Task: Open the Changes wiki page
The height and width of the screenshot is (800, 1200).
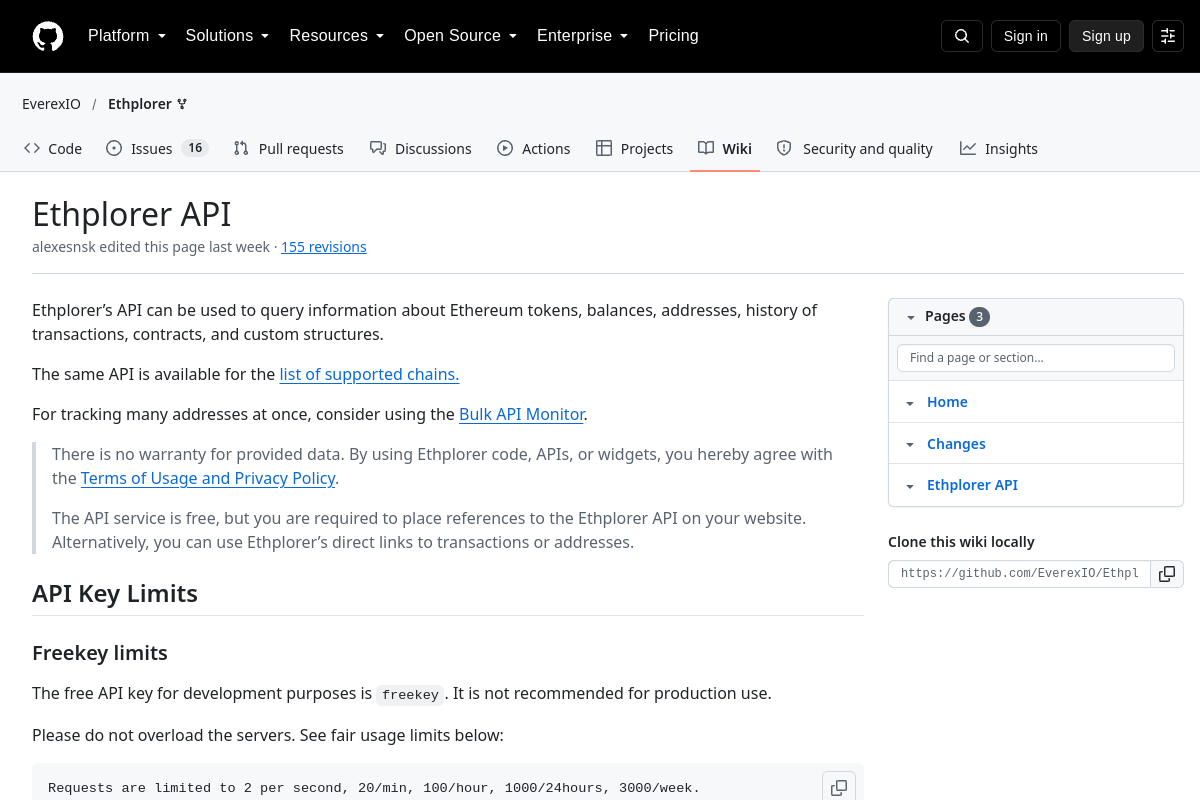Action: [956, 444]
